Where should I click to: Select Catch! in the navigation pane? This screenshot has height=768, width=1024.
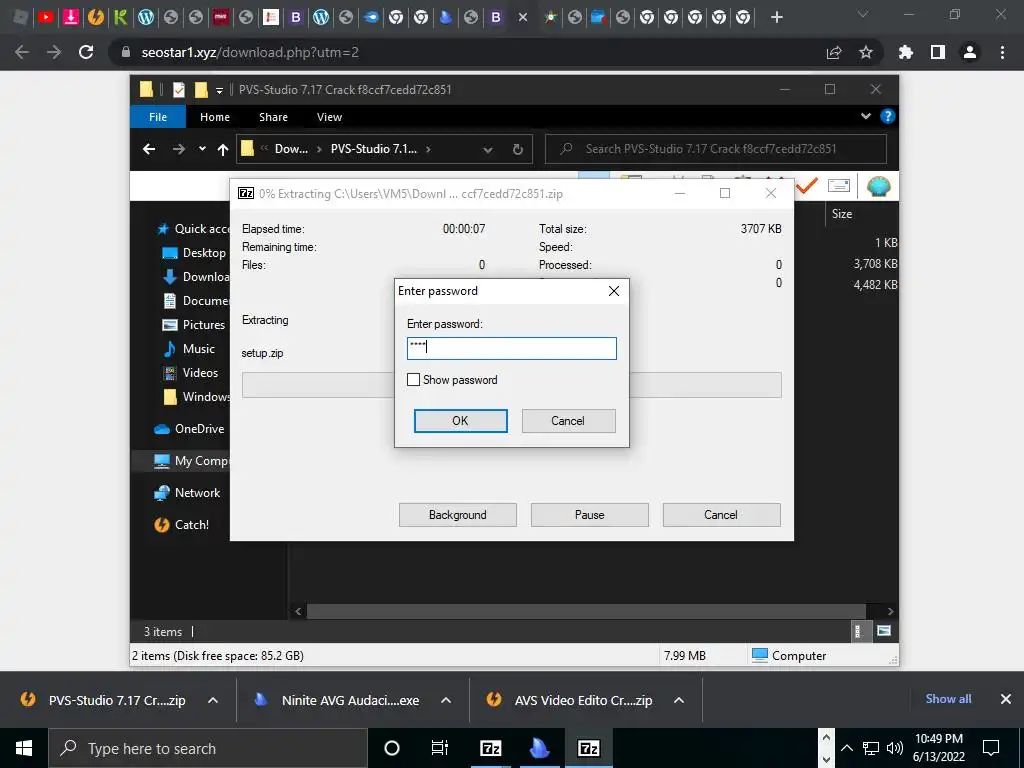pos(182,525)
